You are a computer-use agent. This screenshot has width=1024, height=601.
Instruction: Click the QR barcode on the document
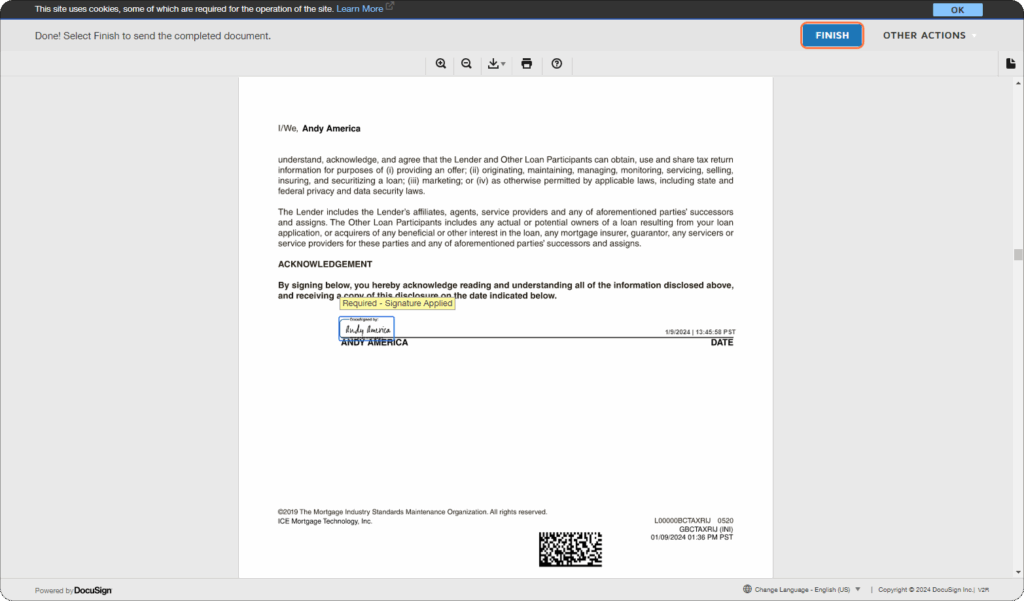pyautogui.click(x=570, y=549)
